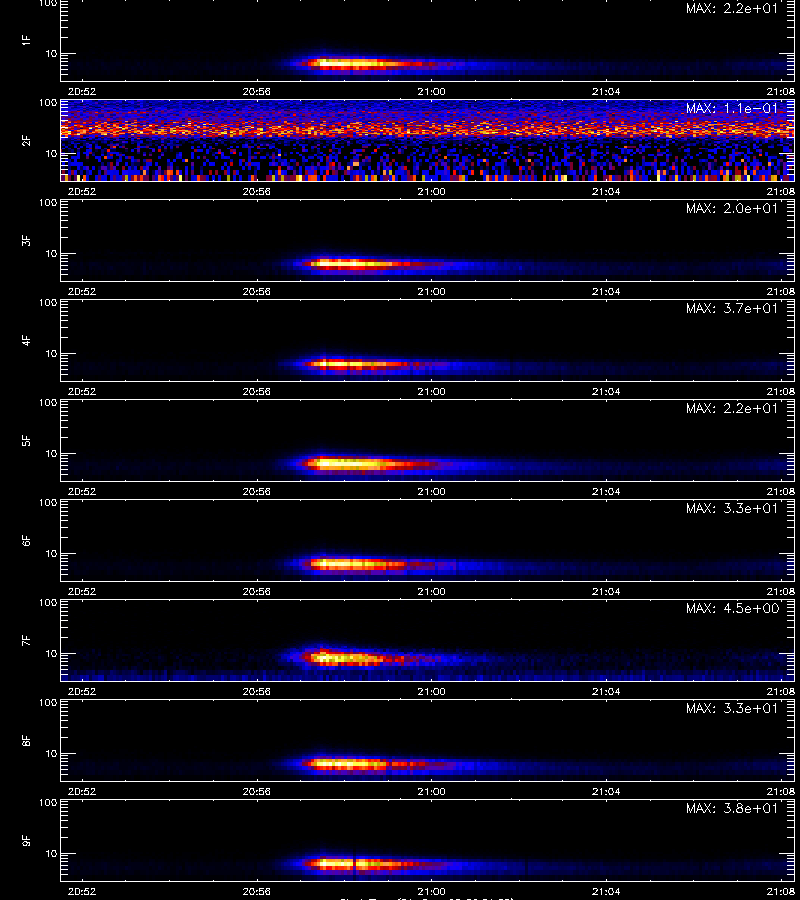Click the 100 y-axis label of 7F panel

click(x=48, y=603)
